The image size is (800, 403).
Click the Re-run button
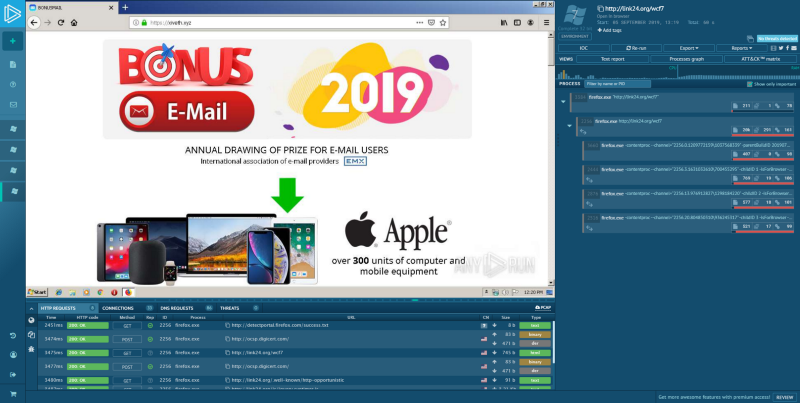click(635, 48)
